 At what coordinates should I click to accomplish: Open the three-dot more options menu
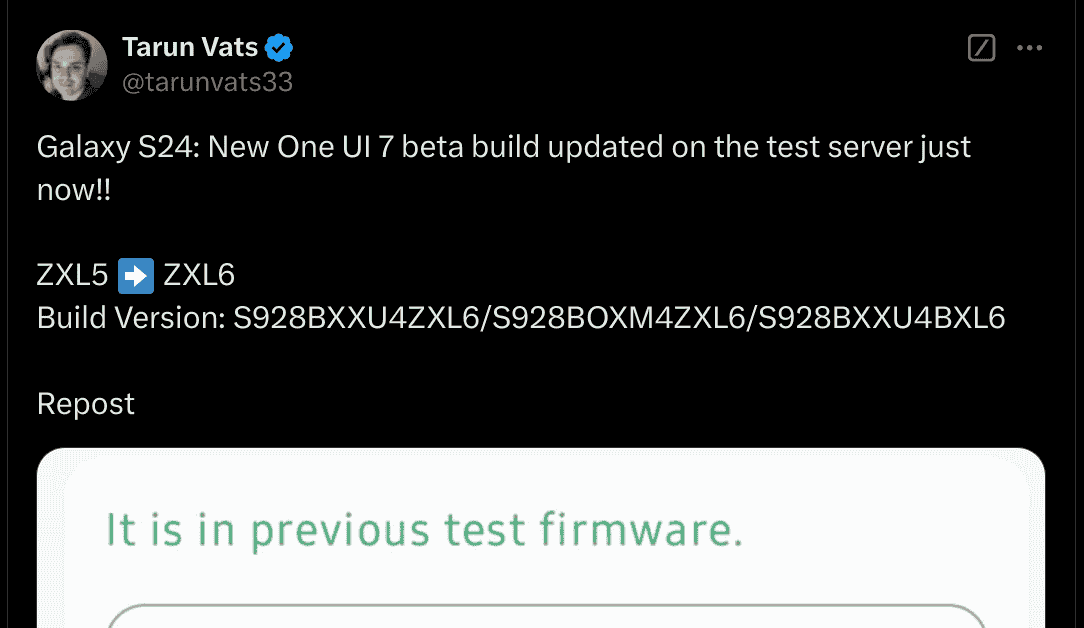[1030, 47]
